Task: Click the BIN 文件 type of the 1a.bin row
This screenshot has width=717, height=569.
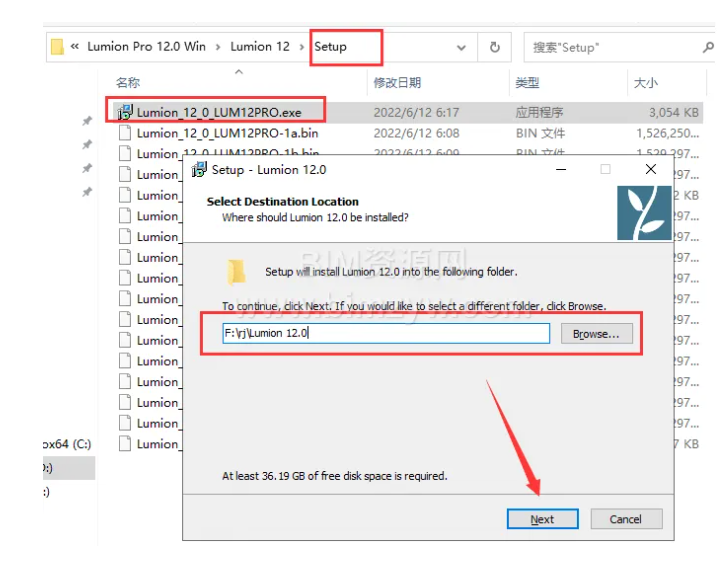Action: [x=540, y=134]
